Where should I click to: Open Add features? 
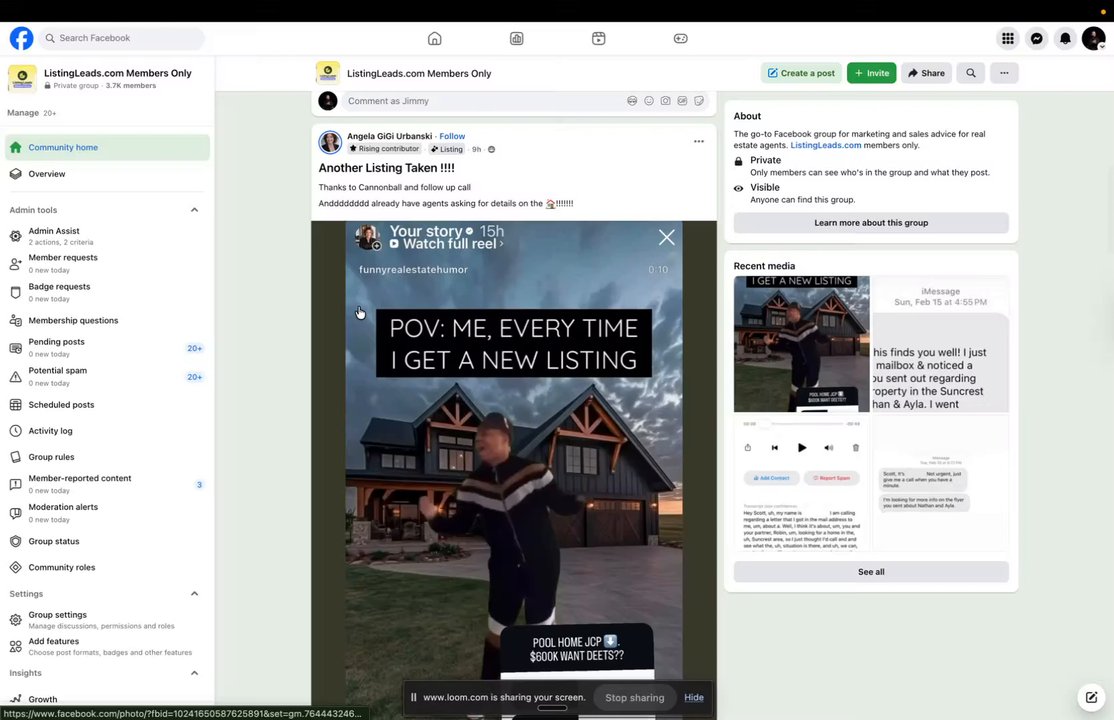[107, 646]
